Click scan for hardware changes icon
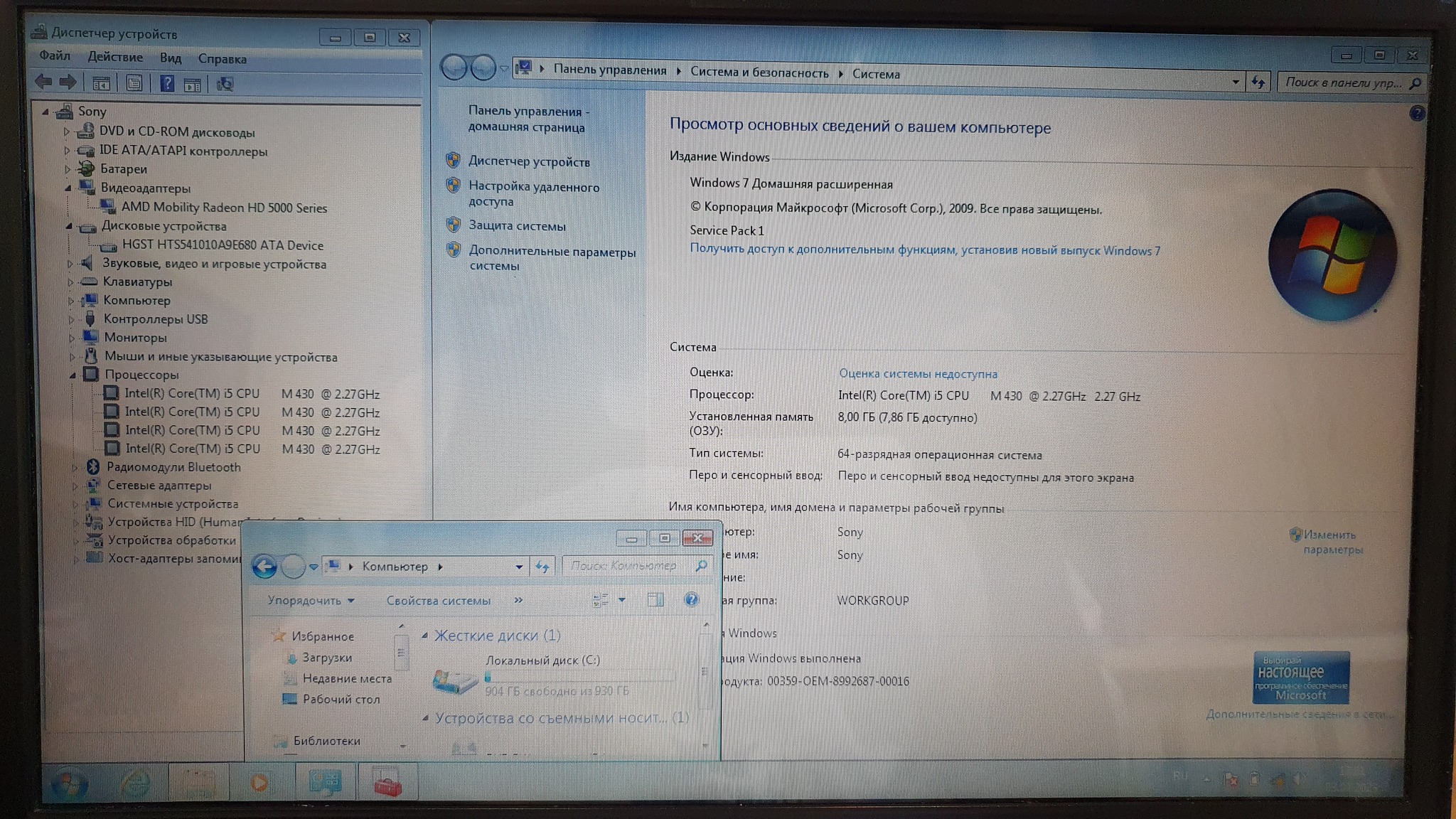Screen dimensions: 1456x819 click(225, 85)
